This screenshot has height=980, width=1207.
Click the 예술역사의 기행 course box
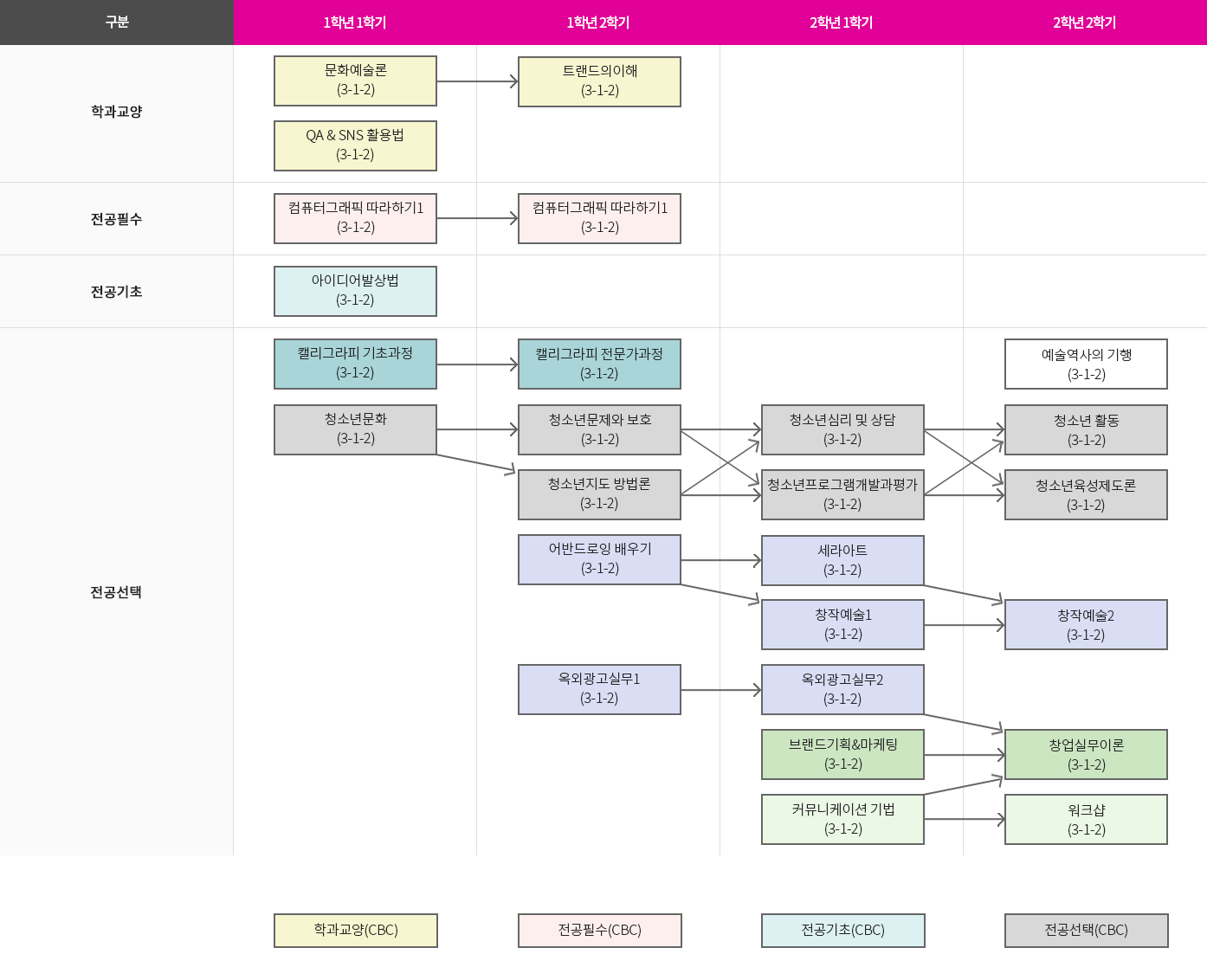(x=1086, y=364)
